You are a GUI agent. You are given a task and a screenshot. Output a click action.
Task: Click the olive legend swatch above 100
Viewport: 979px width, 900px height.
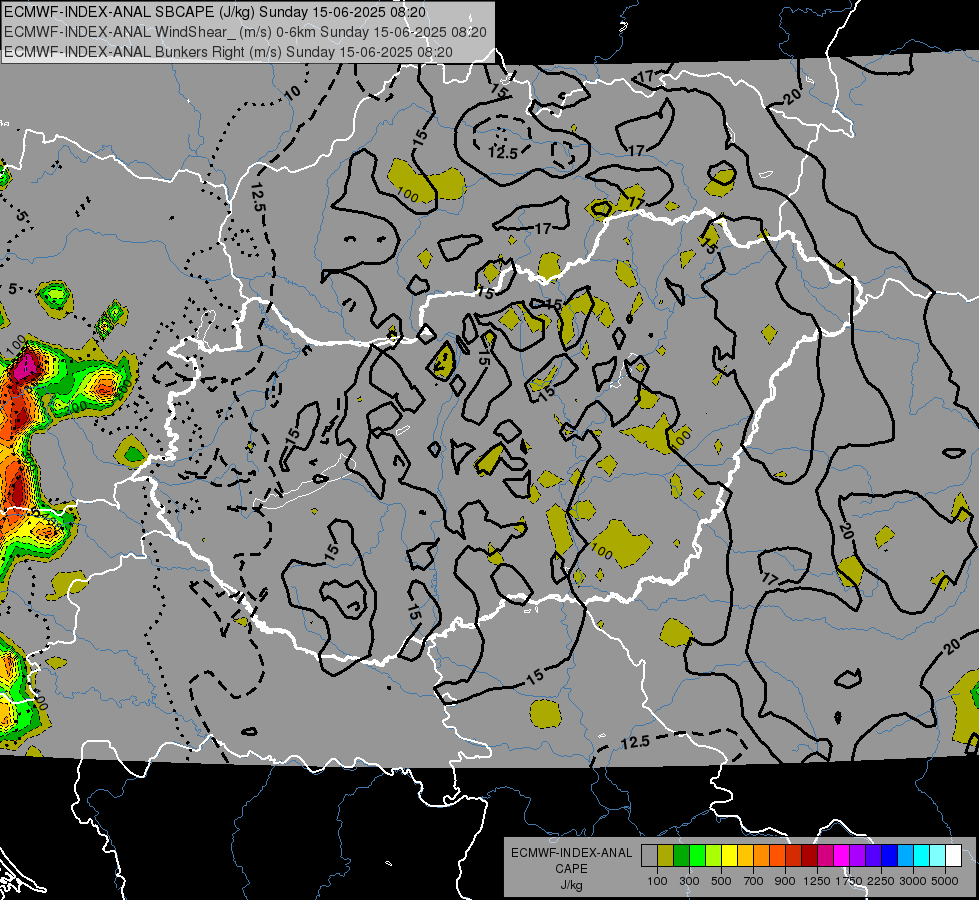[665, 856]
